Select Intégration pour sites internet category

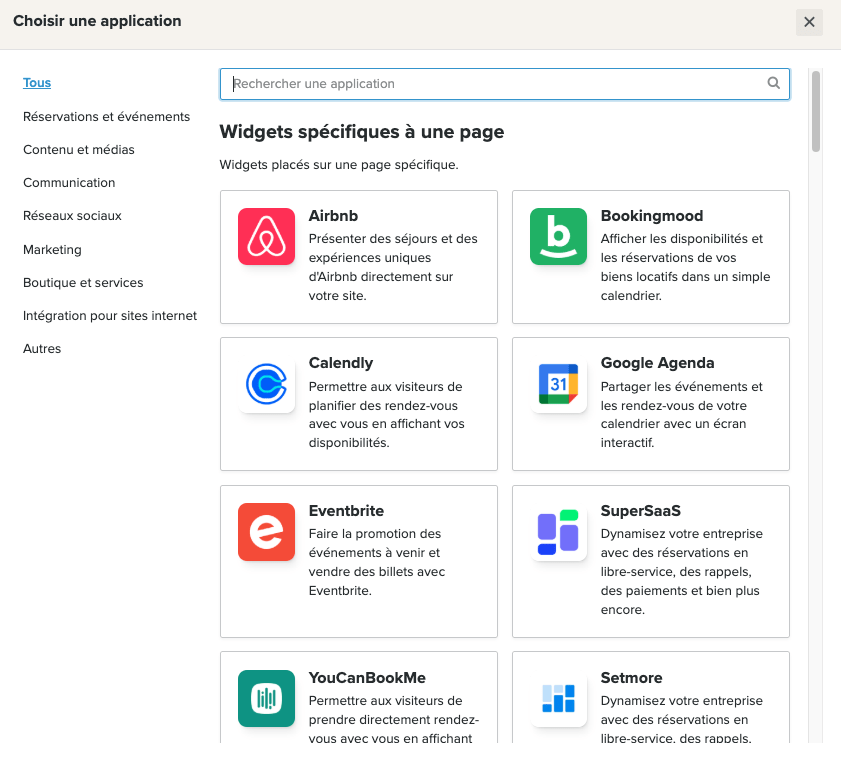click(x=110, y=315)
